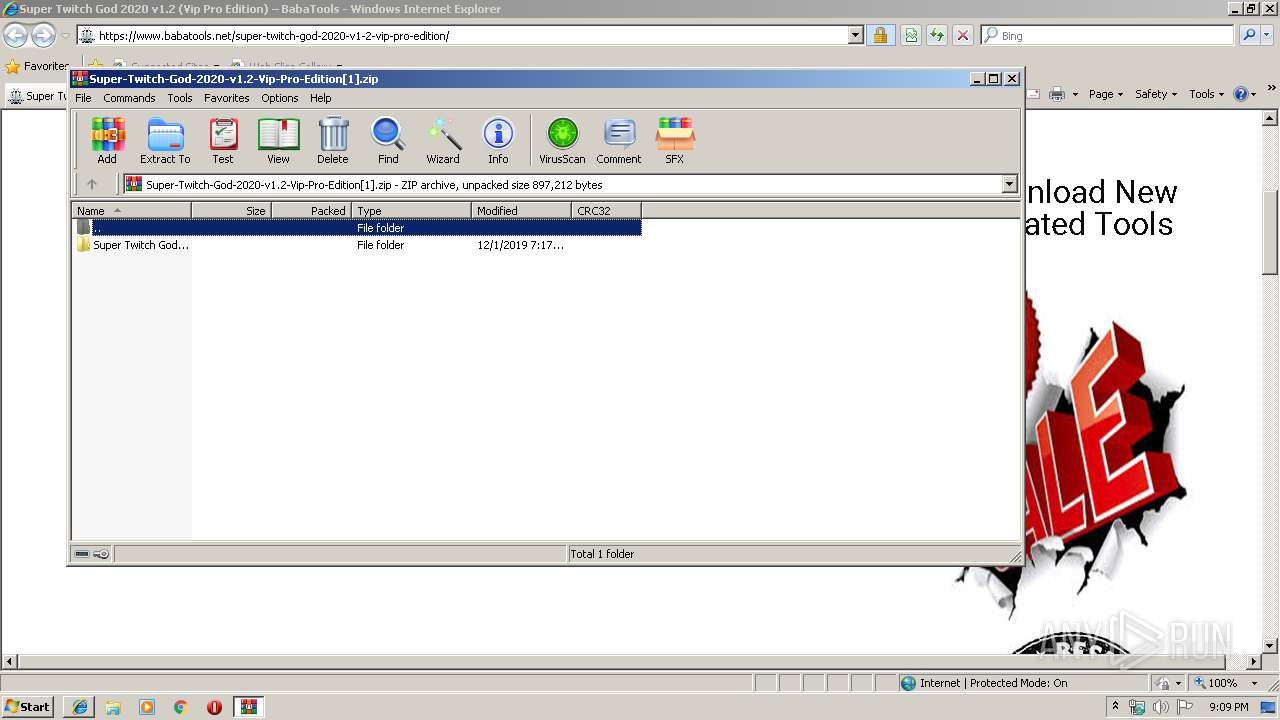Click the IE vertical scrollbar down arrow
This screenshot has width=1280, height=720.
(x=1271, y=646)
